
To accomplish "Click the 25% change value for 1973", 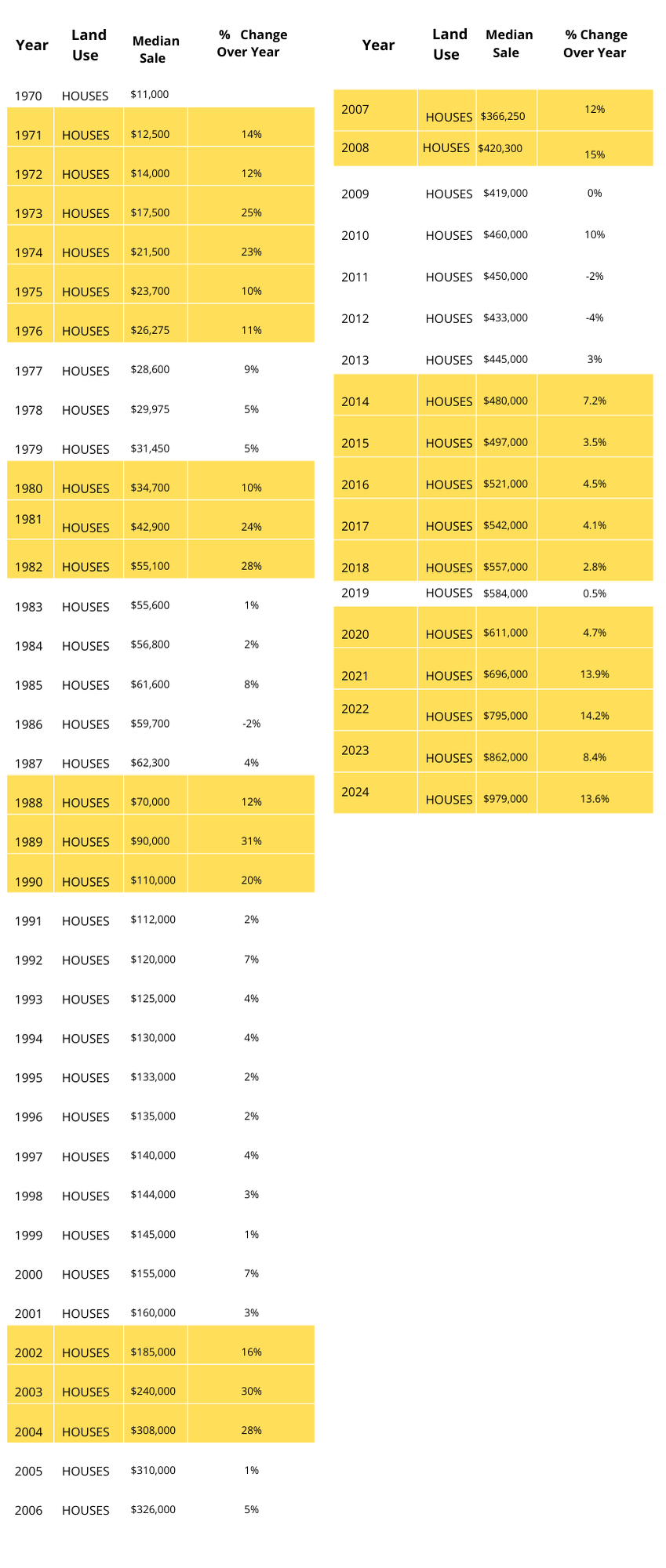I will 251,212.
